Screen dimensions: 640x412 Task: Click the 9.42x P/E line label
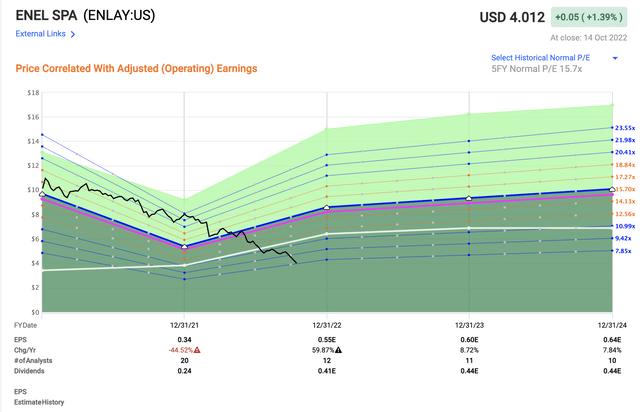click(x=623, y=238)
